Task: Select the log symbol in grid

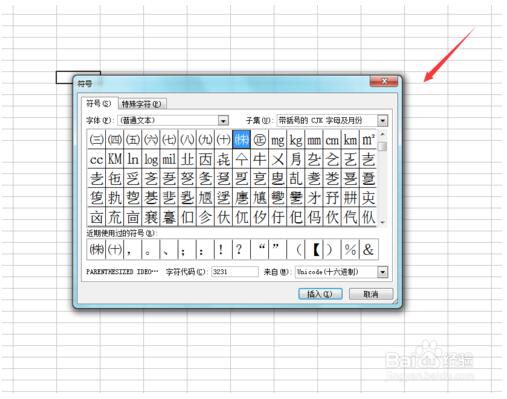Action: [151, 159]
